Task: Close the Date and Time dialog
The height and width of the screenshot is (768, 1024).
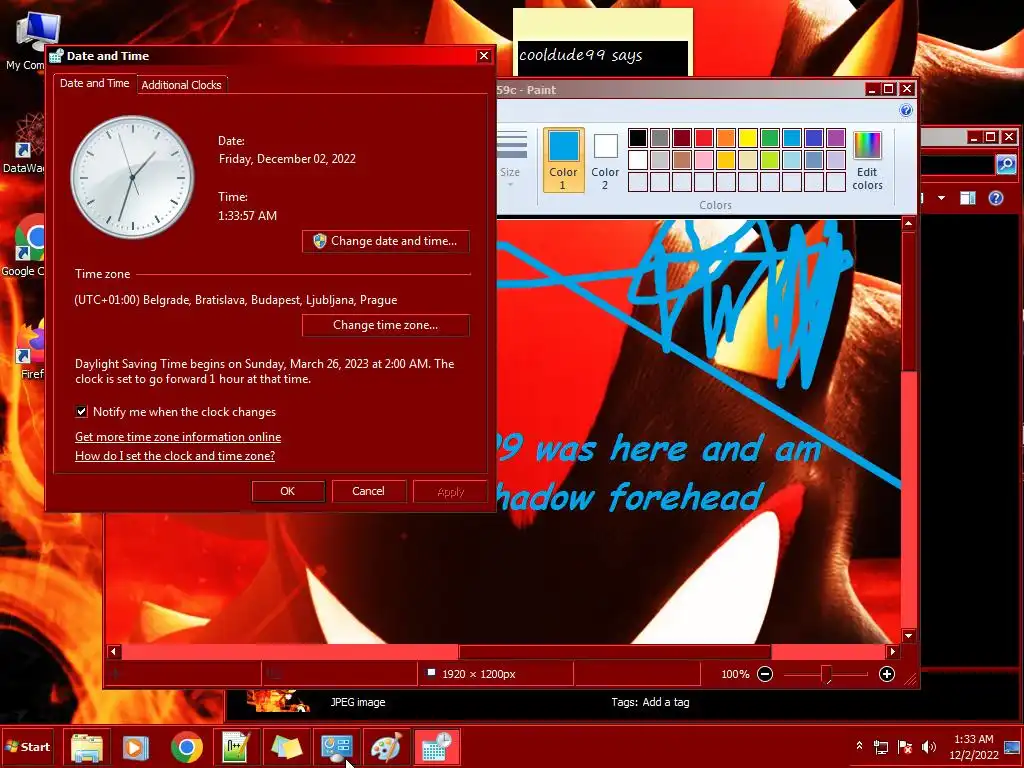Action: pyautogui.click(x=484, y=56)
